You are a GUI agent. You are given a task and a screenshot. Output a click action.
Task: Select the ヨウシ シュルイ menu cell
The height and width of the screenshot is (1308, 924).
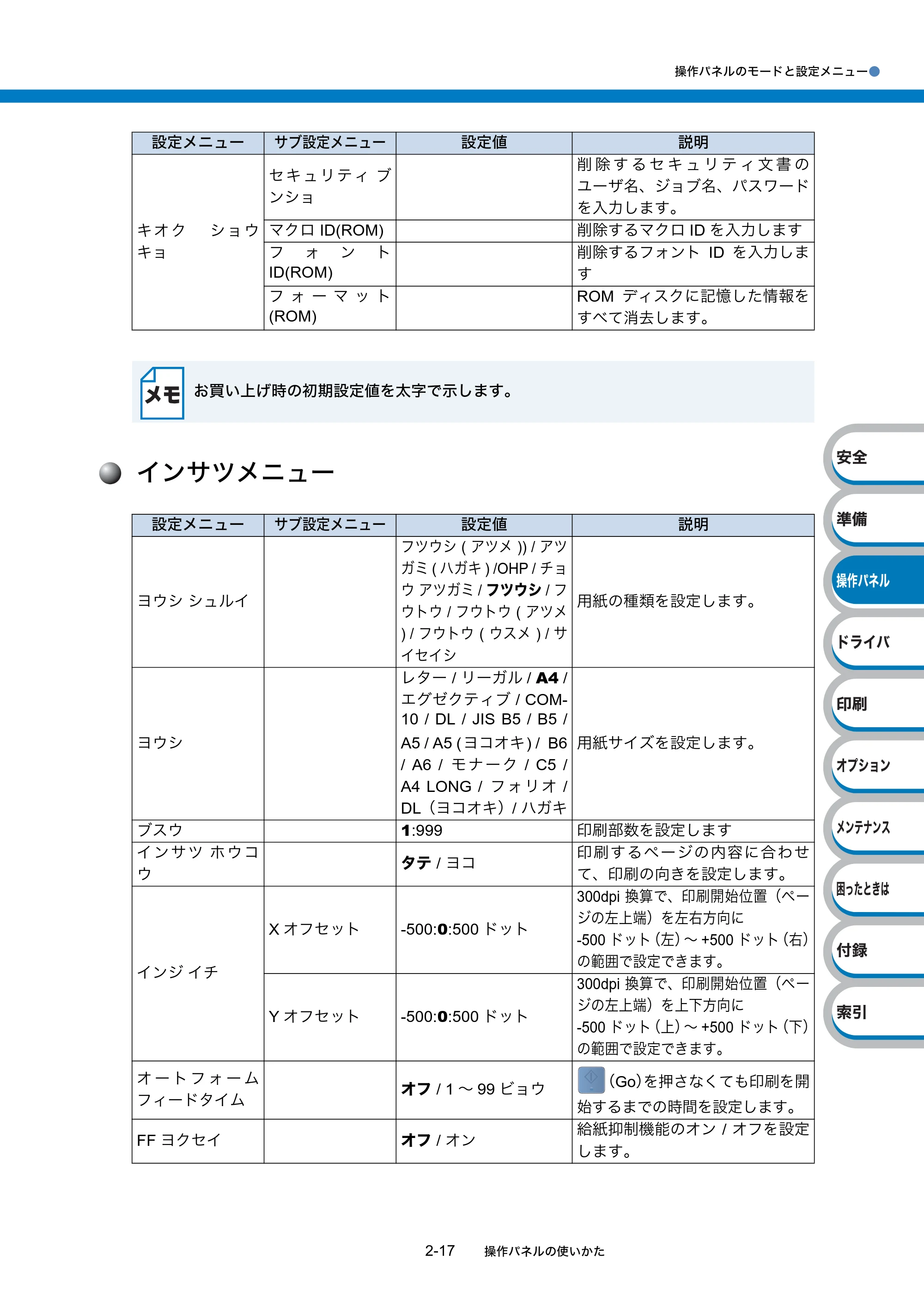click(x=198, y=602)
